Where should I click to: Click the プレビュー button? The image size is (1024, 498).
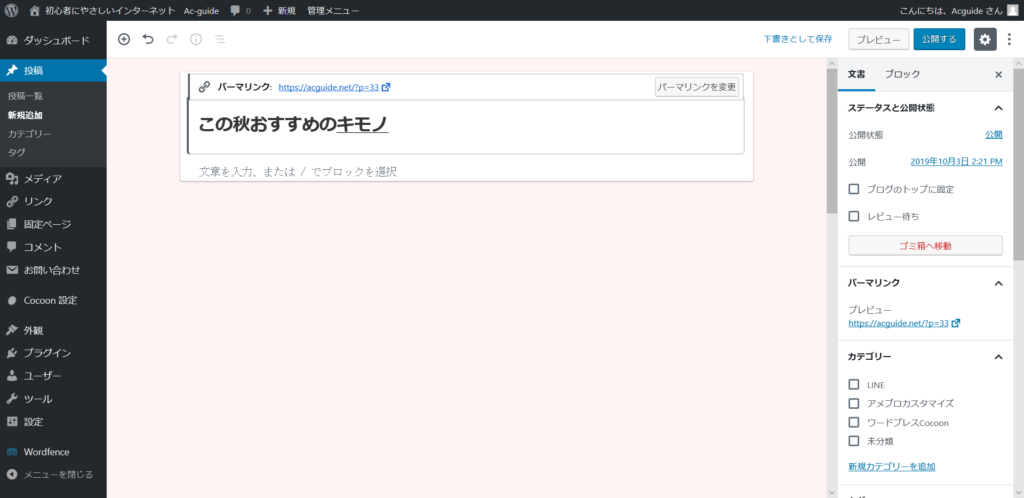coord(878,39)
